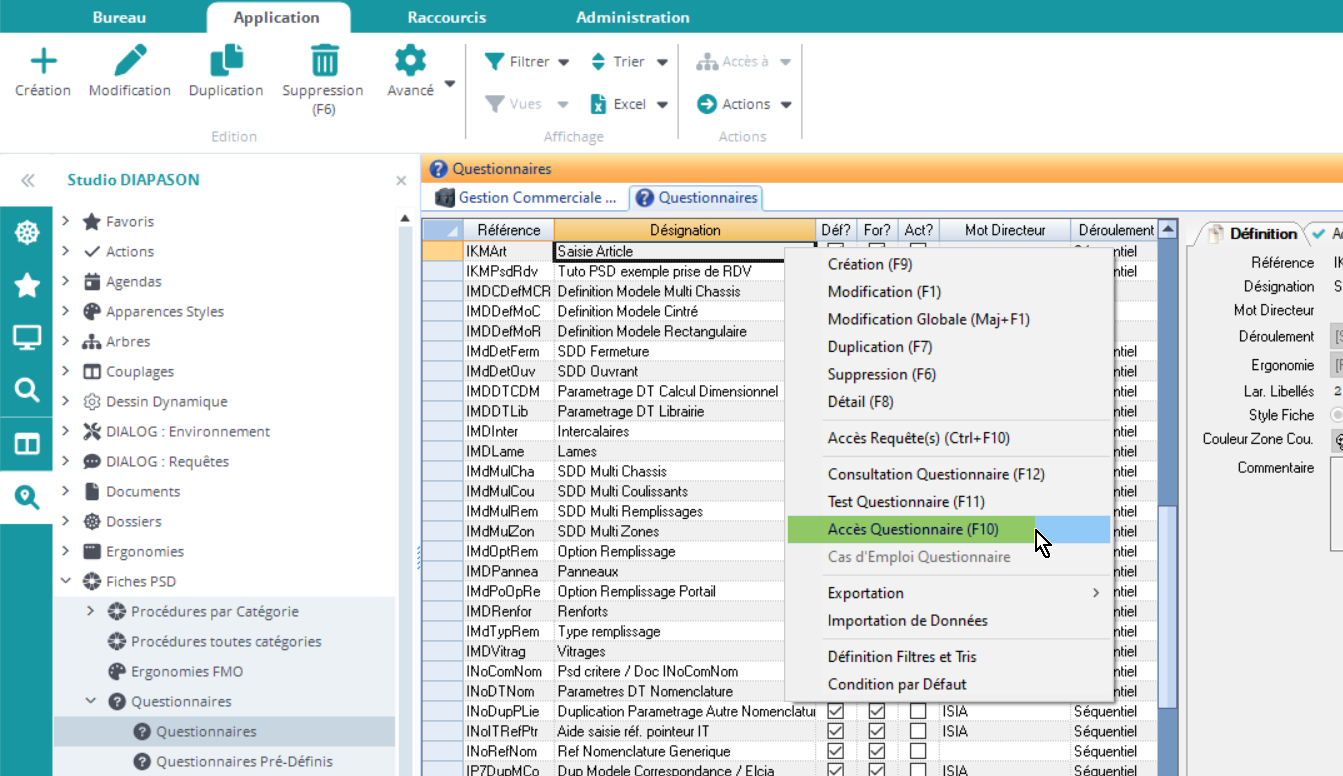Open the Excel export button
The width and height of the screenshot is (1343, 776).
(618, 104)
